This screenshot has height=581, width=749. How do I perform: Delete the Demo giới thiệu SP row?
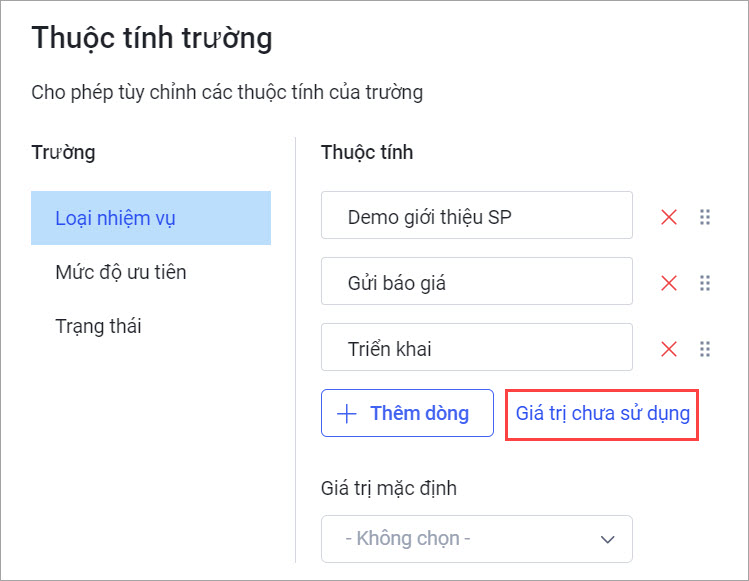tap(669, 217)
